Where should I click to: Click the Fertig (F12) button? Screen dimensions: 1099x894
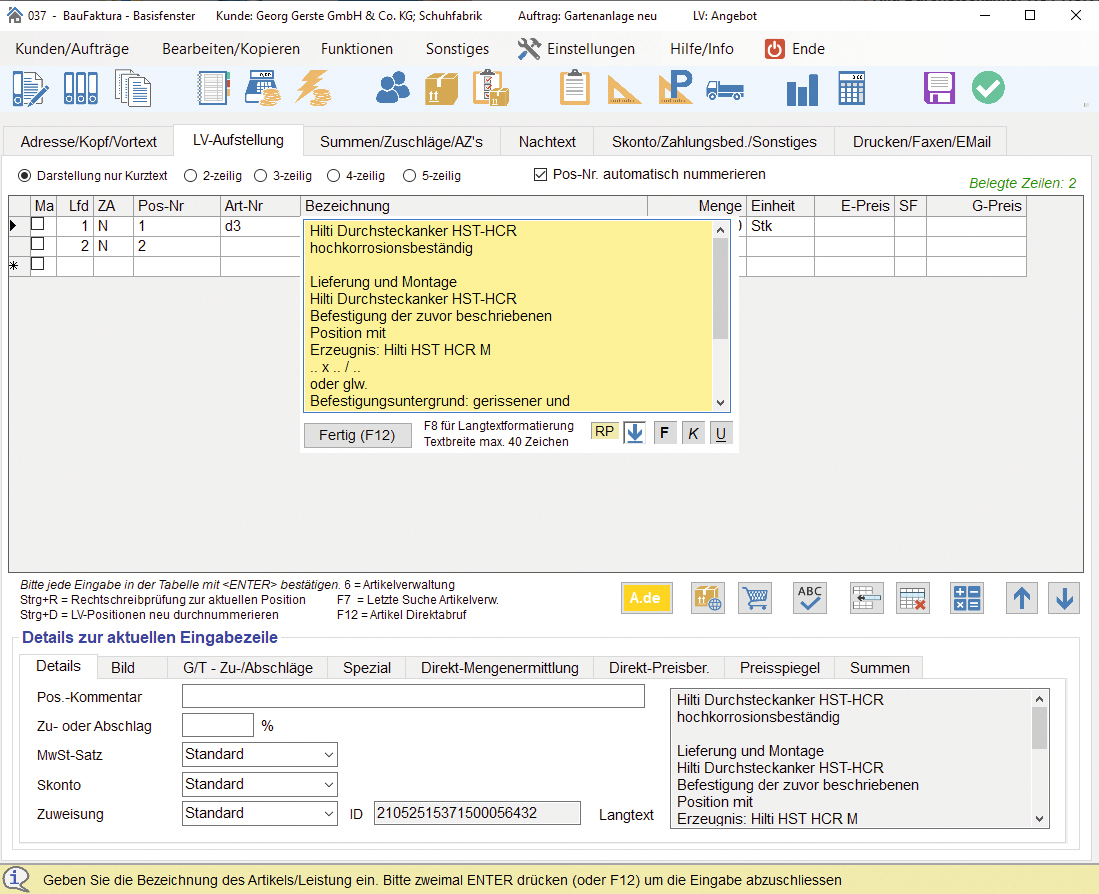pyautogui.click(x=357, y=435)
